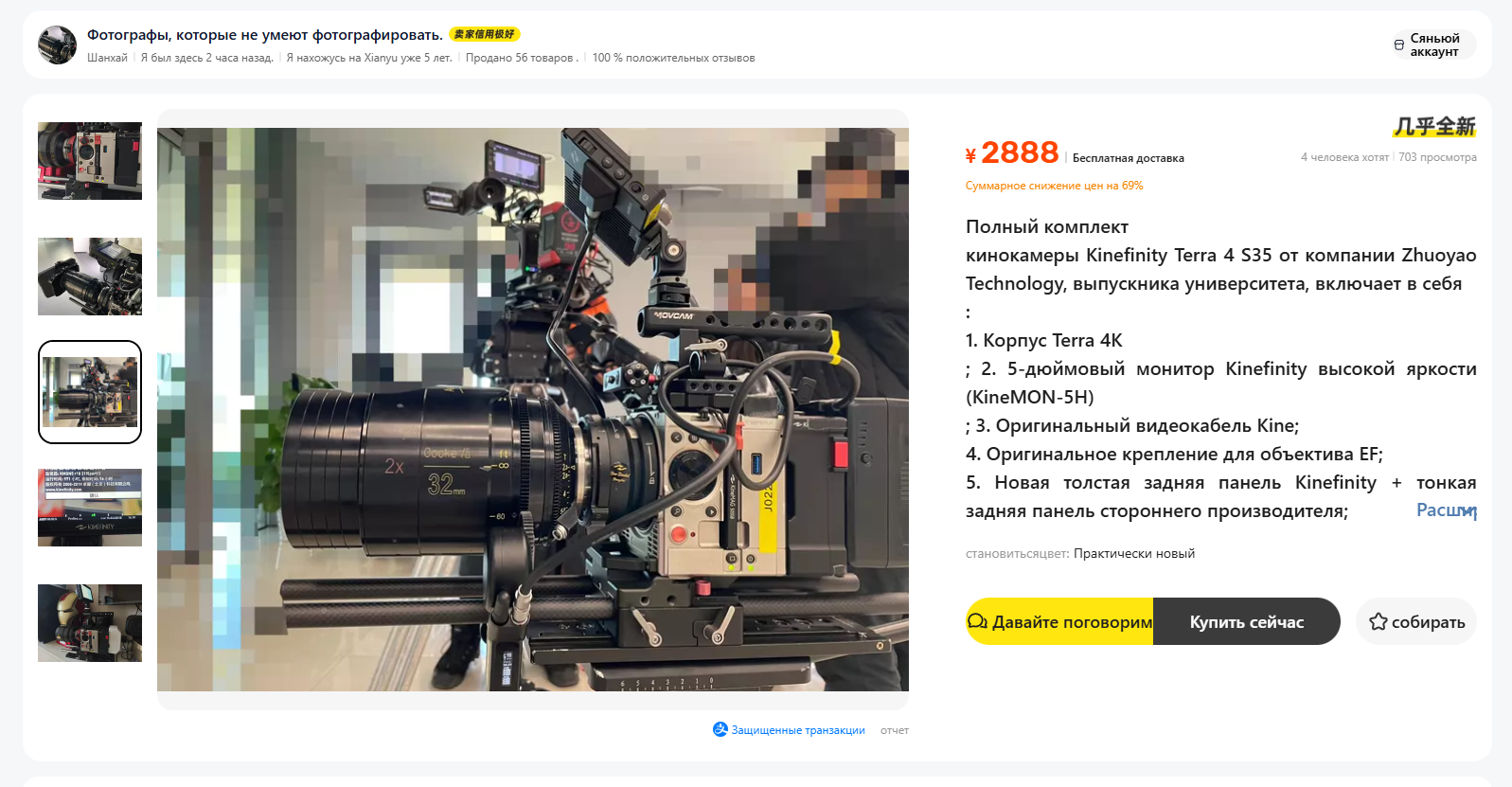Click 'Практически новый' condition value
The image size is (1512, 787).
click(1134, 553)
